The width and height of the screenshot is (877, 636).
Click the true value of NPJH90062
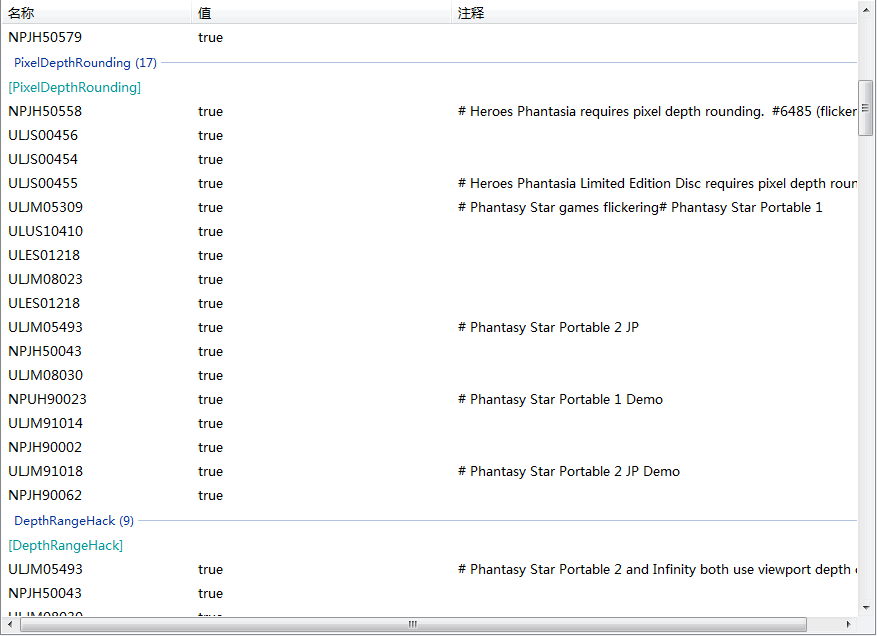[x=210, y=496]
